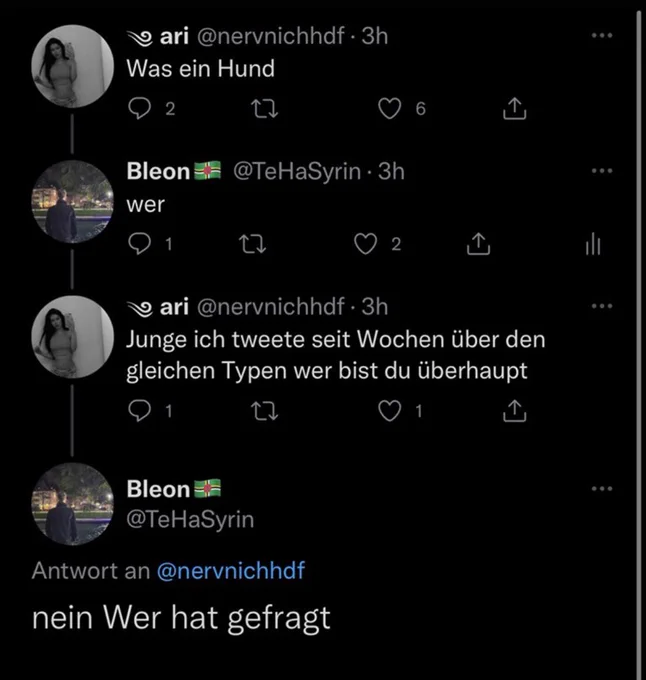This screenshot has width=646, height=680.
Task: Like the "Junge ich tweete" tweet
Action: tap(389, 411)
